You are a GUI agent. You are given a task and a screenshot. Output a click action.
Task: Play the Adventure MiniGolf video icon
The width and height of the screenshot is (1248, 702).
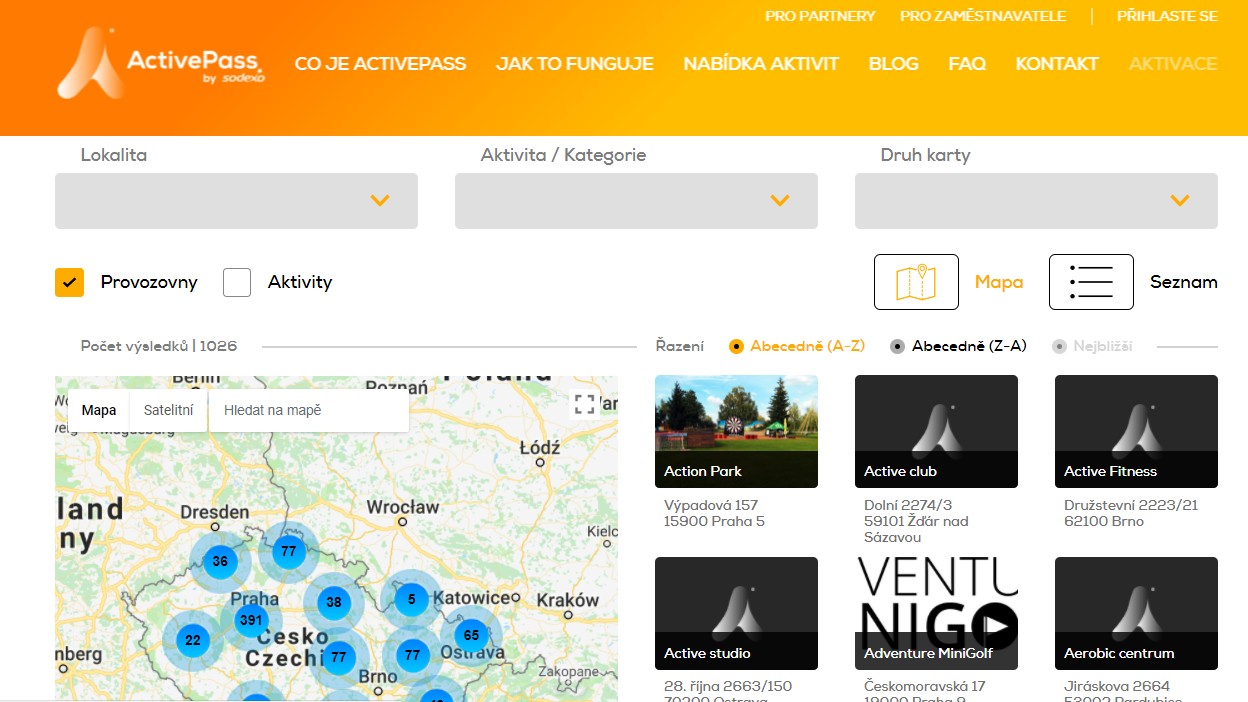point(998,627)
